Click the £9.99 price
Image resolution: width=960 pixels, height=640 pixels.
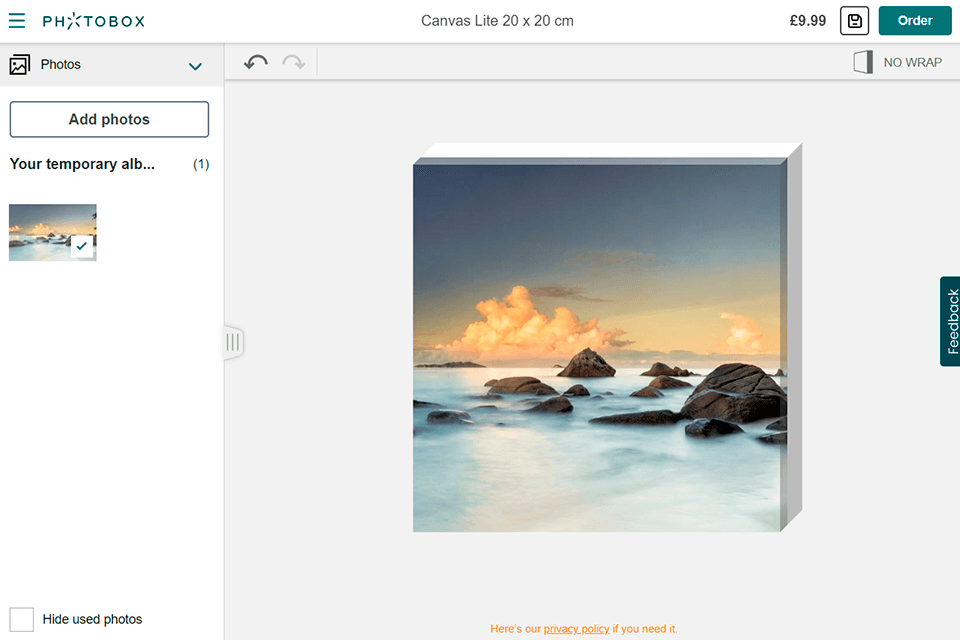[x=808, y=21]
